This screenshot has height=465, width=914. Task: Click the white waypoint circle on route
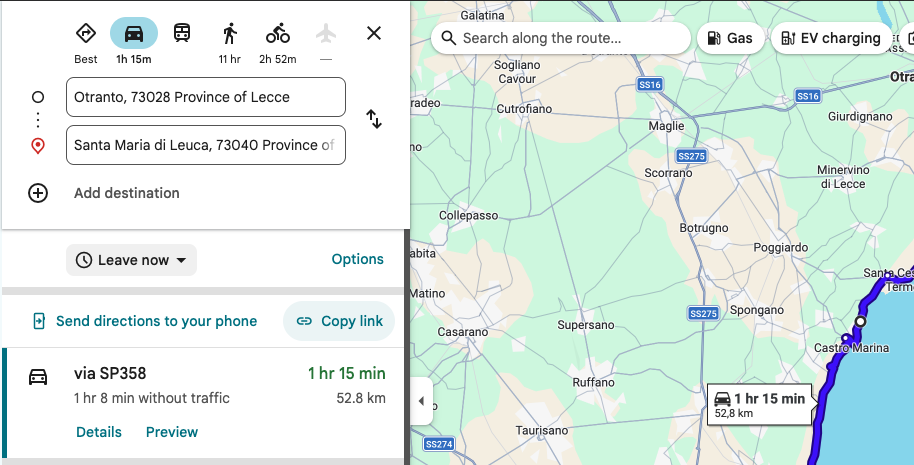(x=860, y=321)
